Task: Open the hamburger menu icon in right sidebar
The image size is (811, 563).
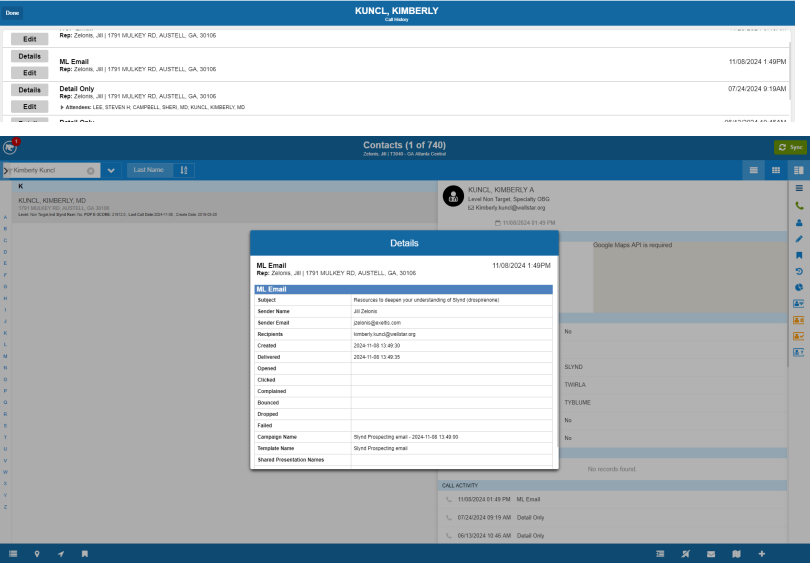Action: [799, 188]
